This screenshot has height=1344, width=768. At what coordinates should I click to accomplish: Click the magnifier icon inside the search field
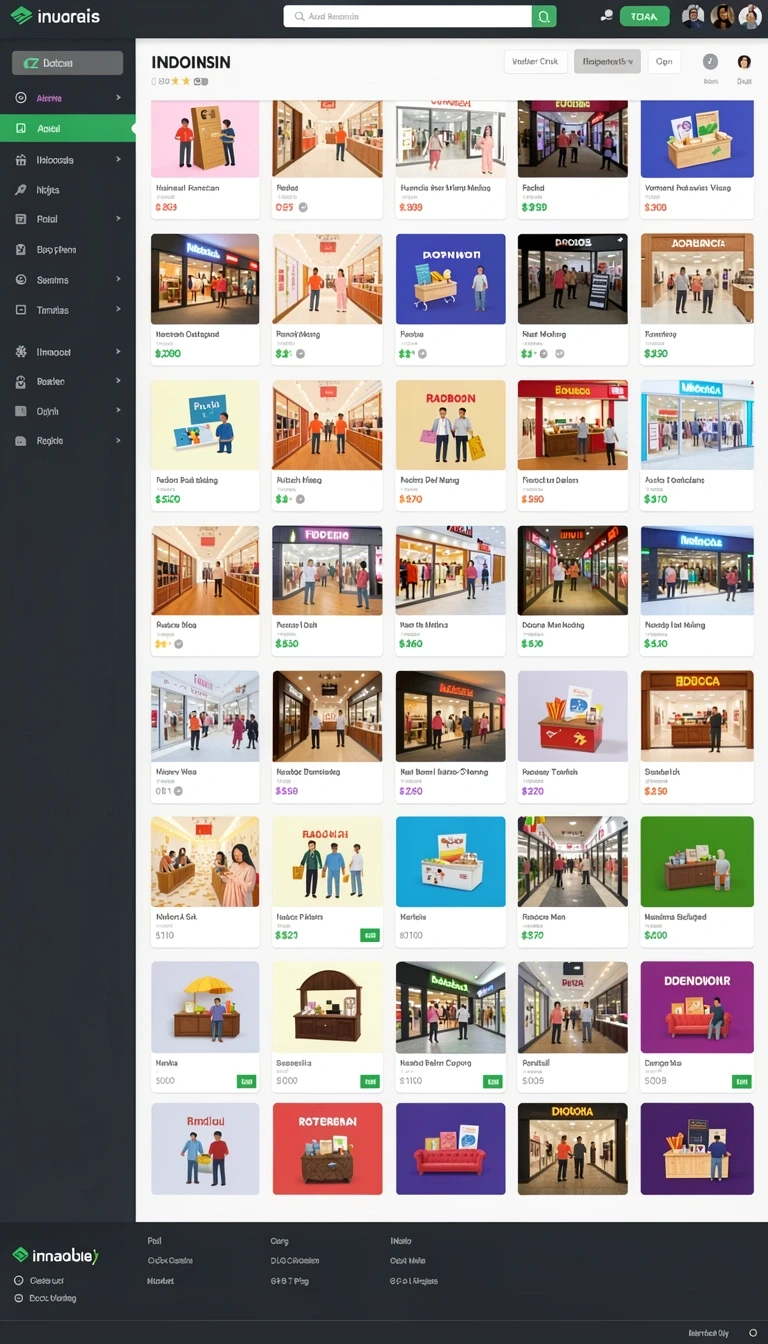[299, 16]
